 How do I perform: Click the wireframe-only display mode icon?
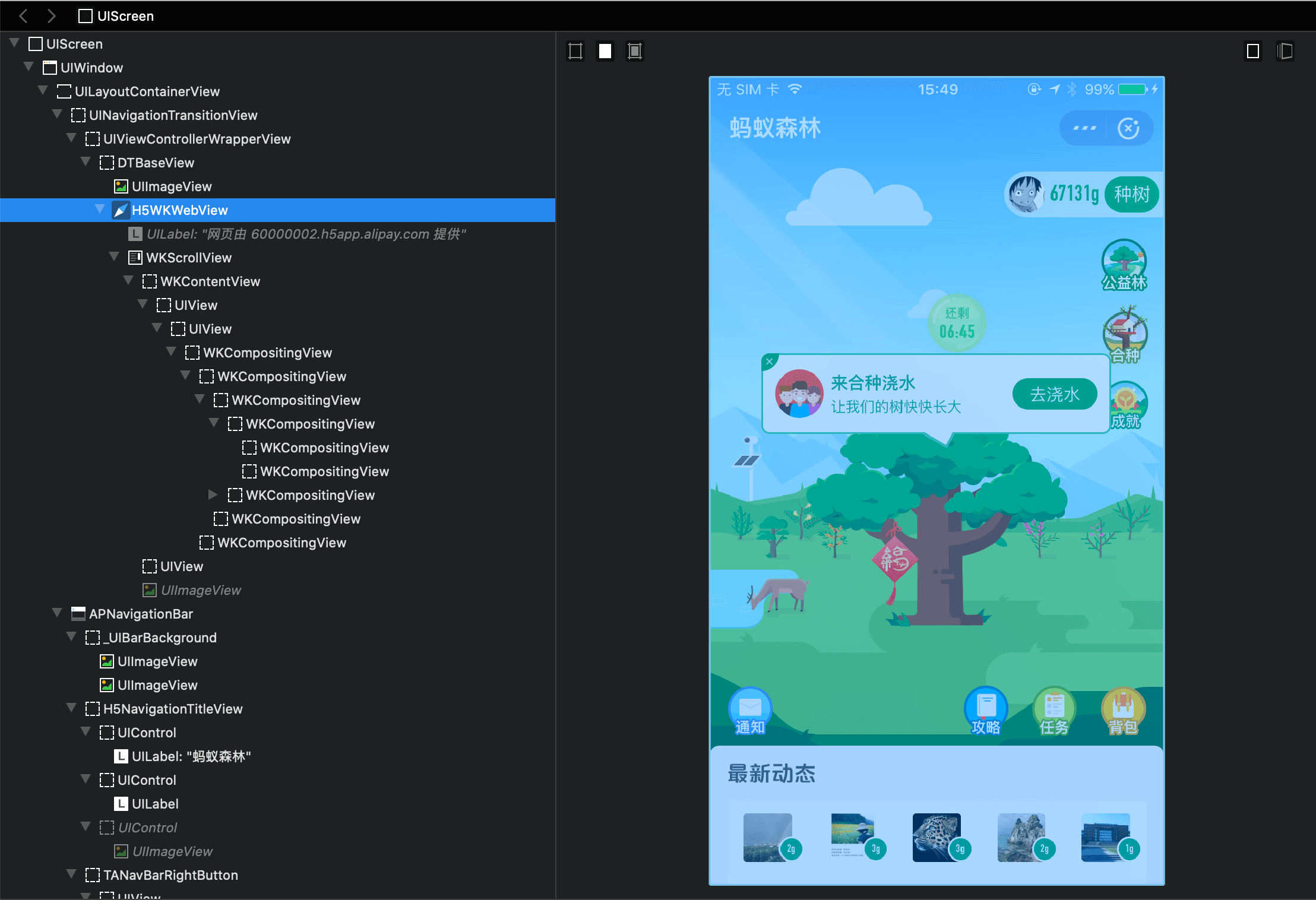coord(575,51)
